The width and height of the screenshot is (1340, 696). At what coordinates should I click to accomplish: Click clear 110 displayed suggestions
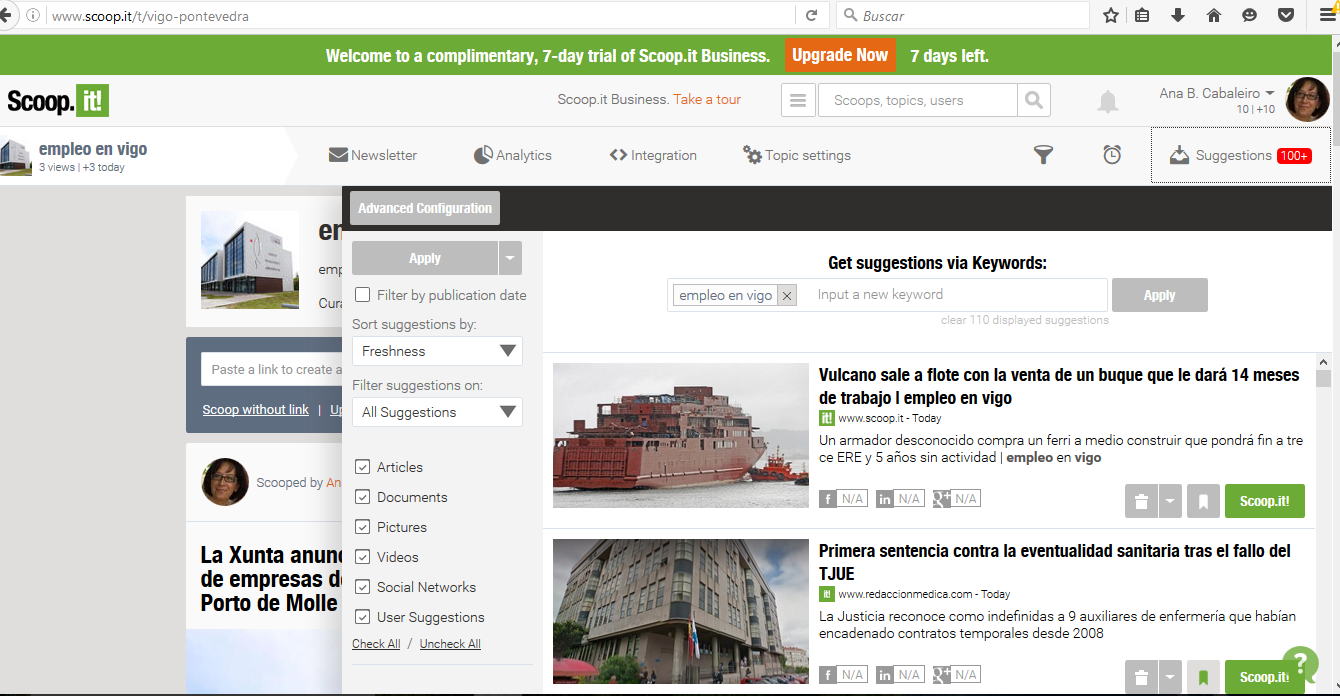click(x=1025, y=320)
